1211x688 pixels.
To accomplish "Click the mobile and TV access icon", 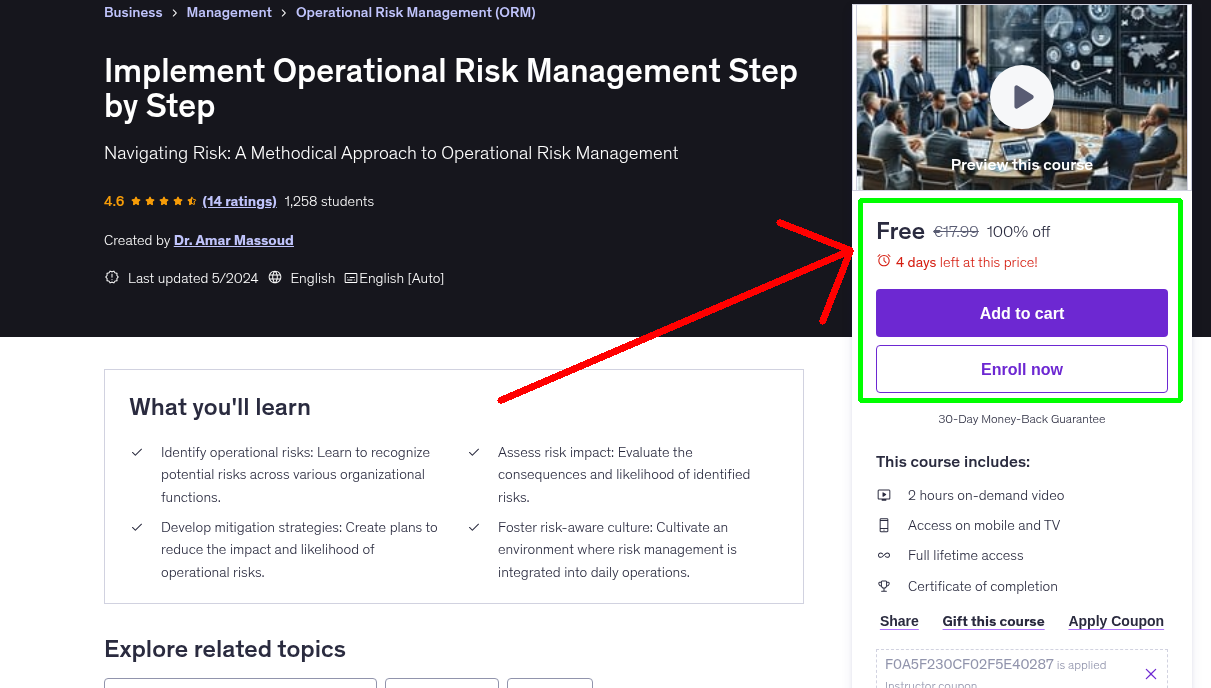I will (x=884, y=525).
